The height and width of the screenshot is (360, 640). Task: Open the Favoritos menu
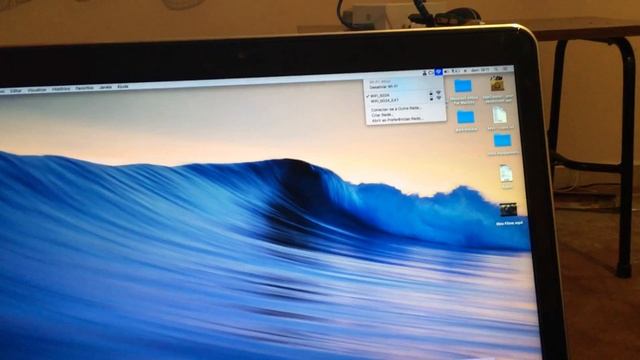click(84, 88)
